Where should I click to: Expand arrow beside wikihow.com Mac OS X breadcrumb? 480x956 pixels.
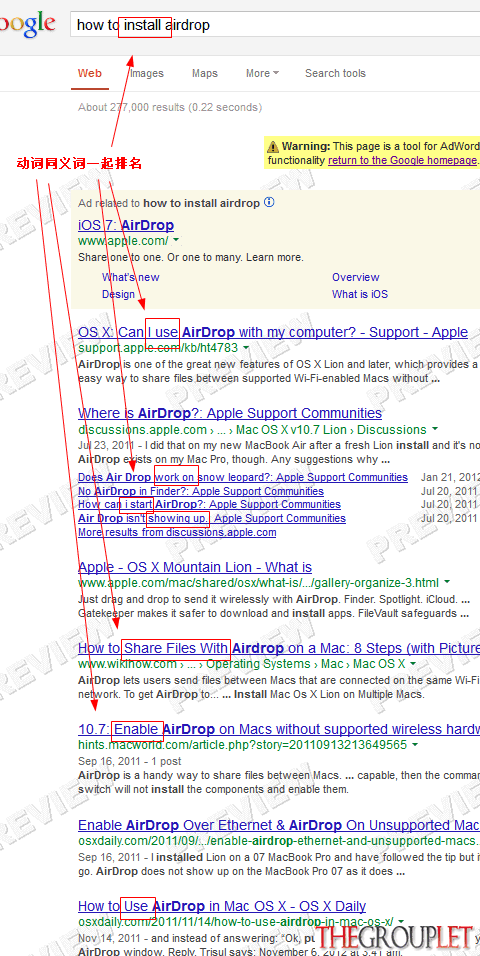click(x=413, y=664)
